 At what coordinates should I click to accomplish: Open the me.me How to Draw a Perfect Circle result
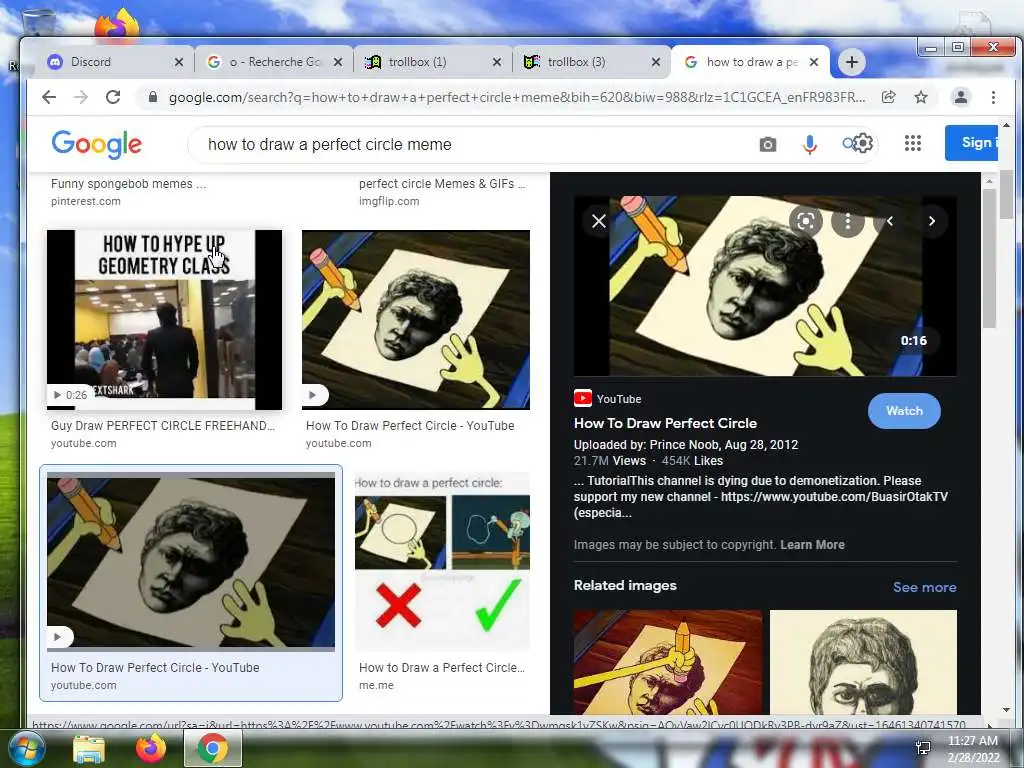tap(441, 667)
